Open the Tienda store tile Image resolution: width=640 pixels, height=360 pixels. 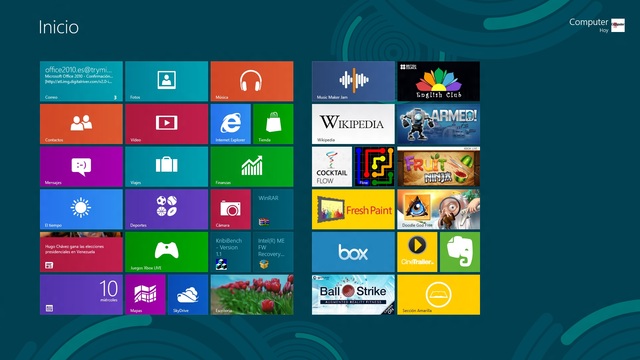click(273, 124)
